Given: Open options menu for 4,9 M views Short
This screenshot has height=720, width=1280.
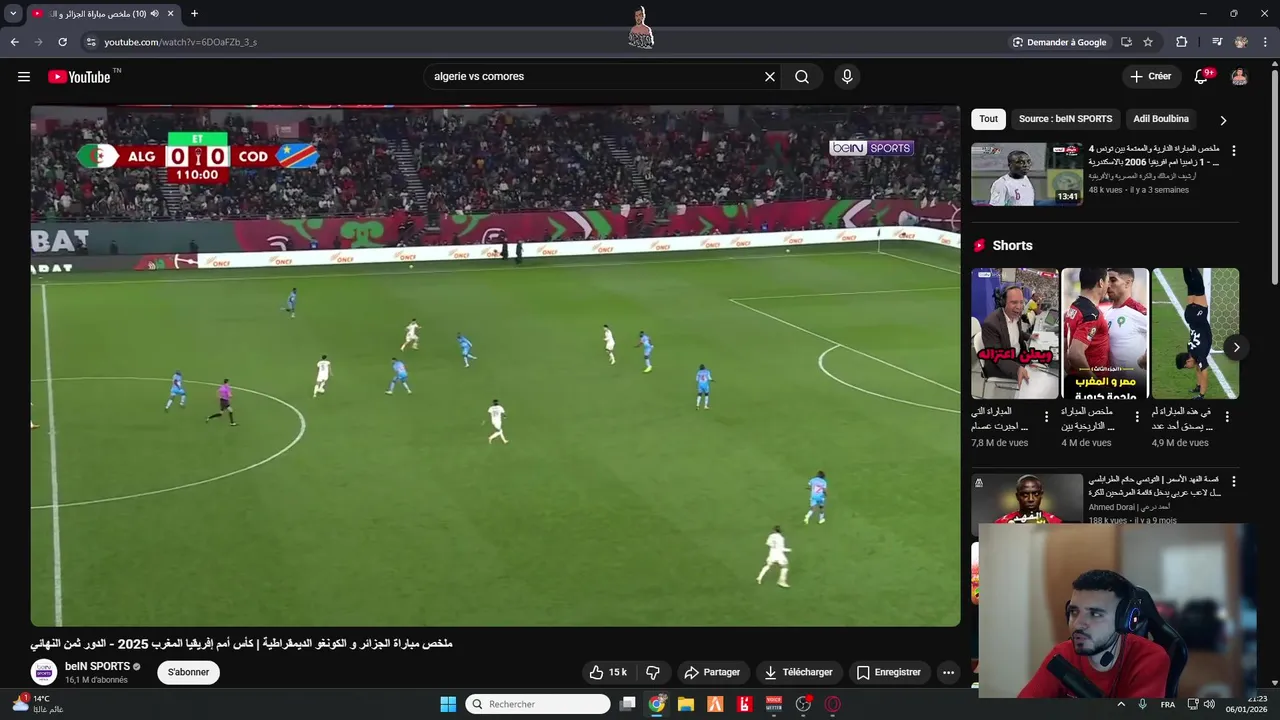Looking at the screenshot, I should [x=1227, y=416].
